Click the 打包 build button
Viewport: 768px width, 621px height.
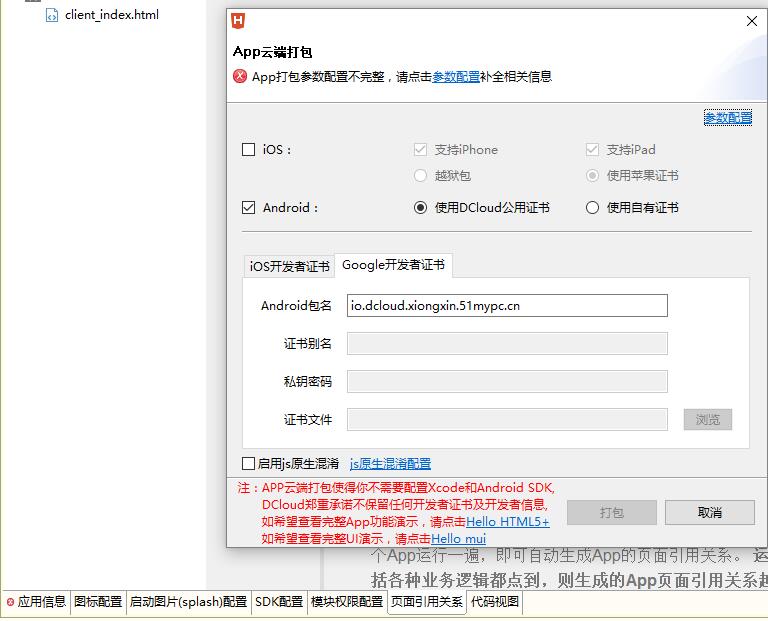612,512
